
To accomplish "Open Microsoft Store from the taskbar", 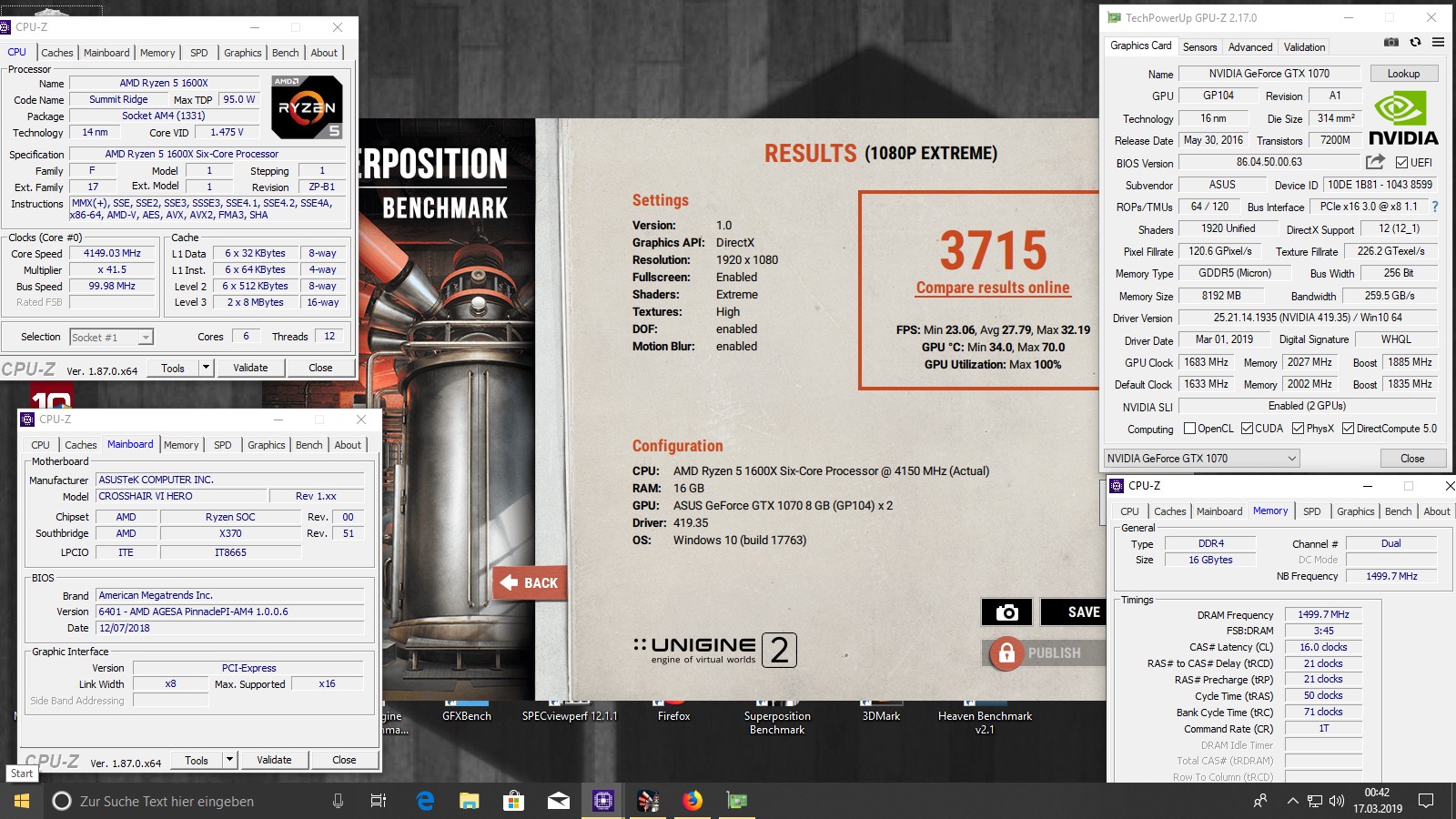I will (x=513, y=801).
